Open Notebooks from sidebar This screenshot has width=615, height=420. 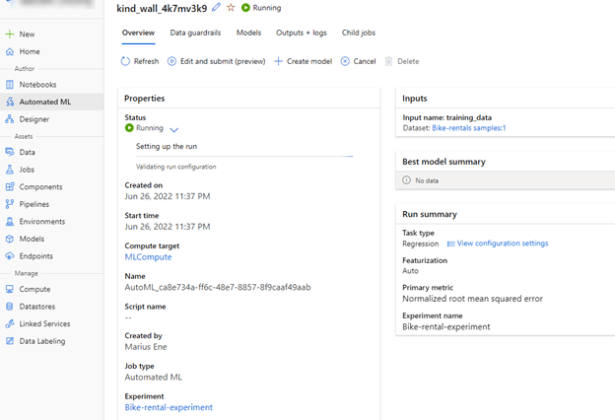[37, 84]
